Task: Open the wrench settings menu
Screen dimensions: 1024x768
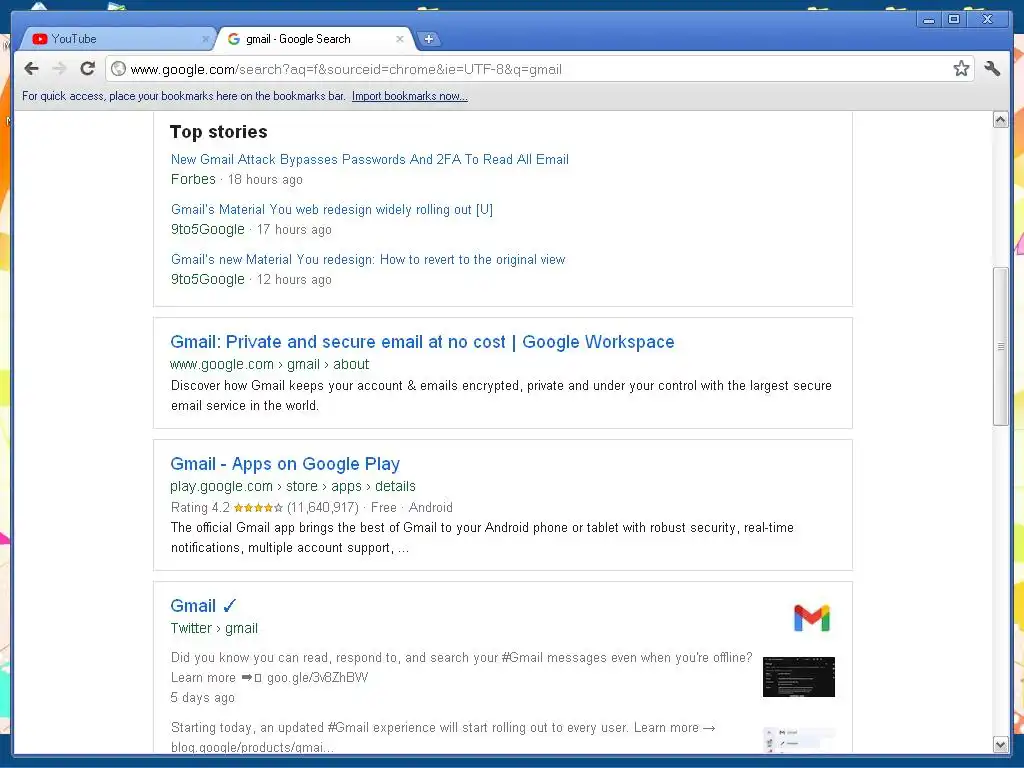Action: click(992, 69)
